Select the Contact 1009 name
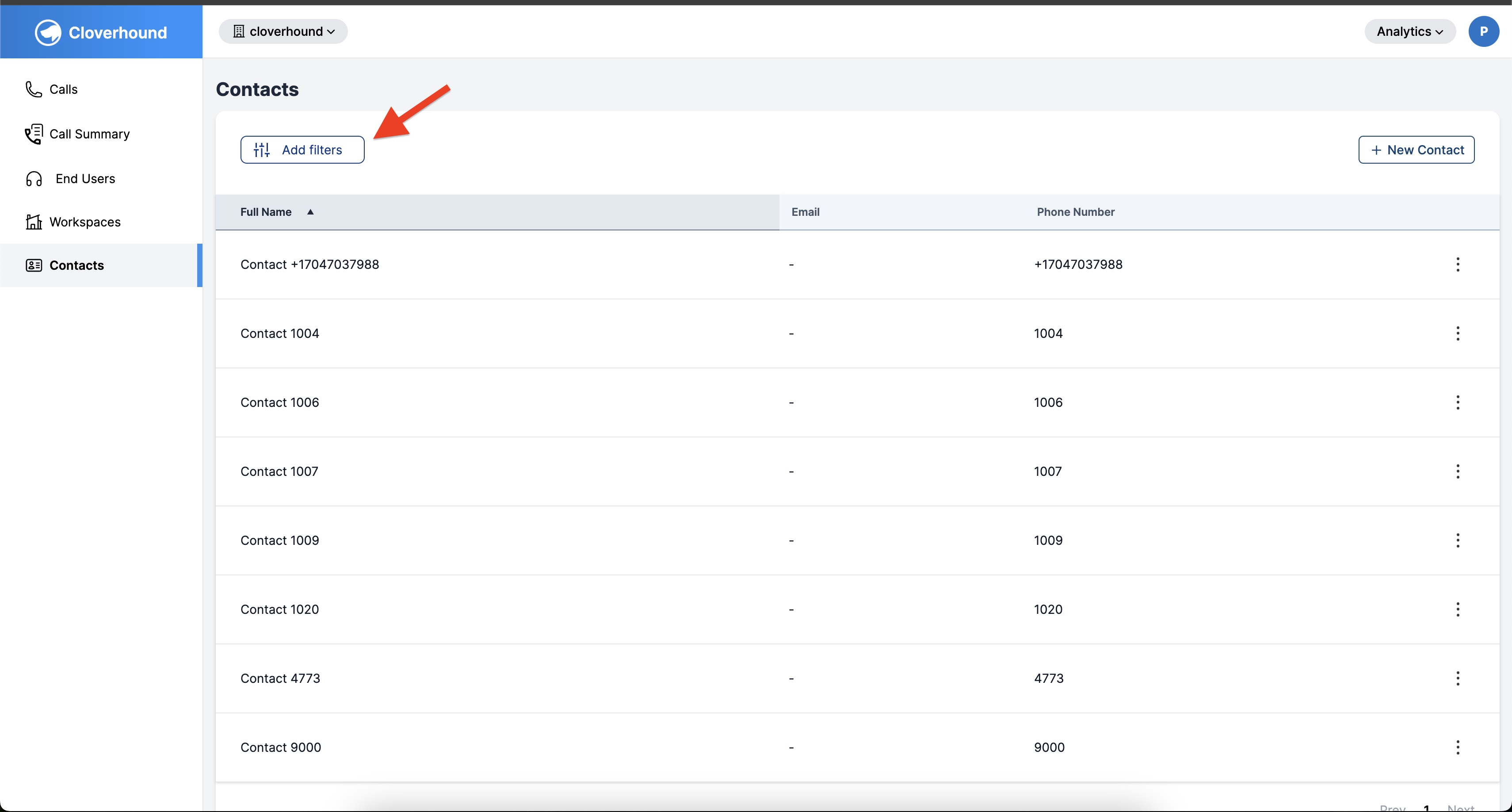Screen dimensions: 1512x812 tap(280, 540)
